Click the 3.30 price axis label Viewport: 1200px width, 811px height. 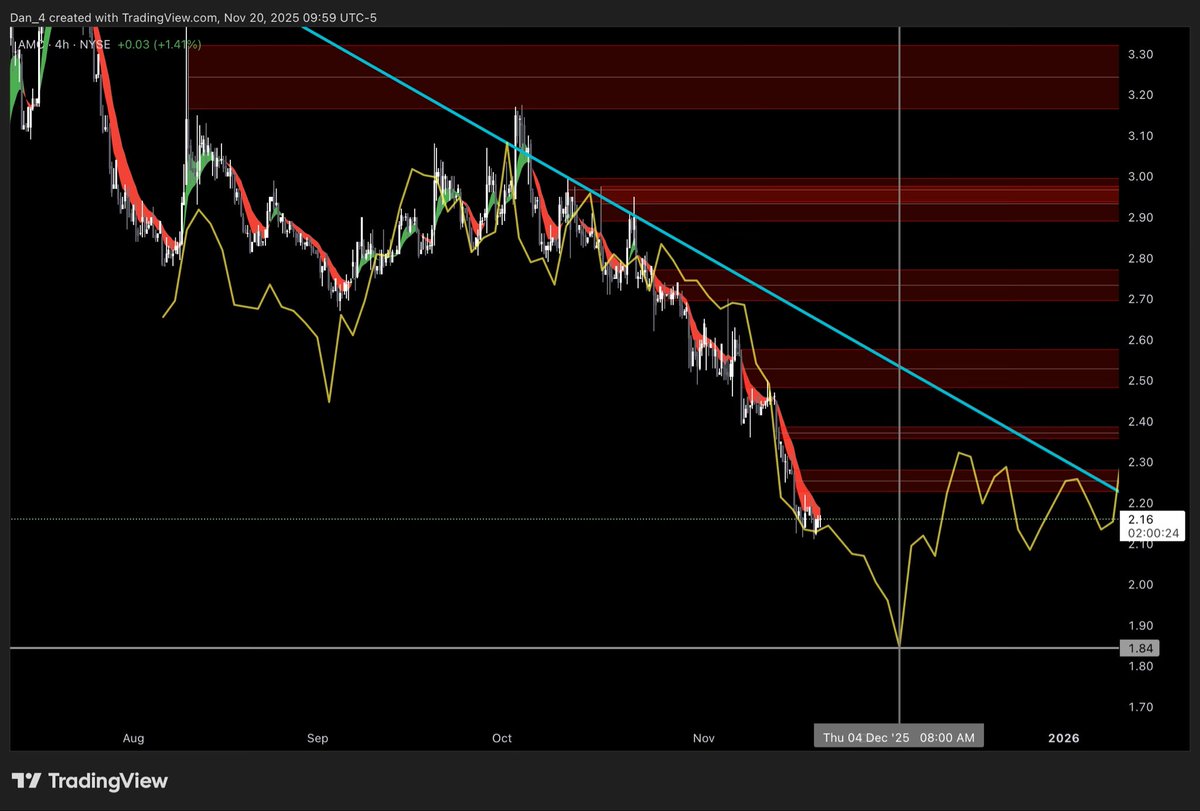click(x=1140, y=54)
